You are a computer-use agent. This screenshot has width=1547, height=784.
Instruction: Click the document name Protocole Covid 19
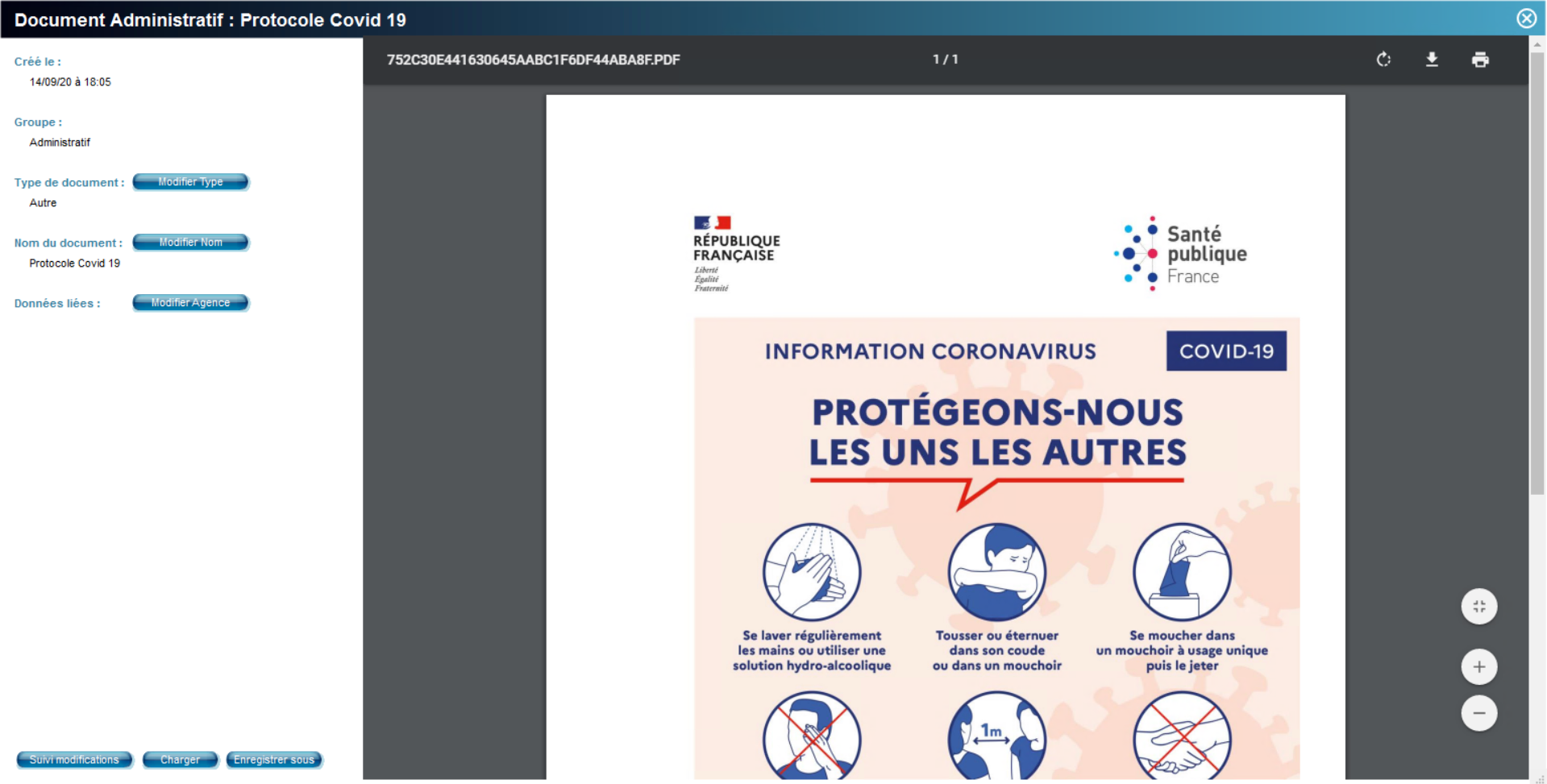pos(74,263)
